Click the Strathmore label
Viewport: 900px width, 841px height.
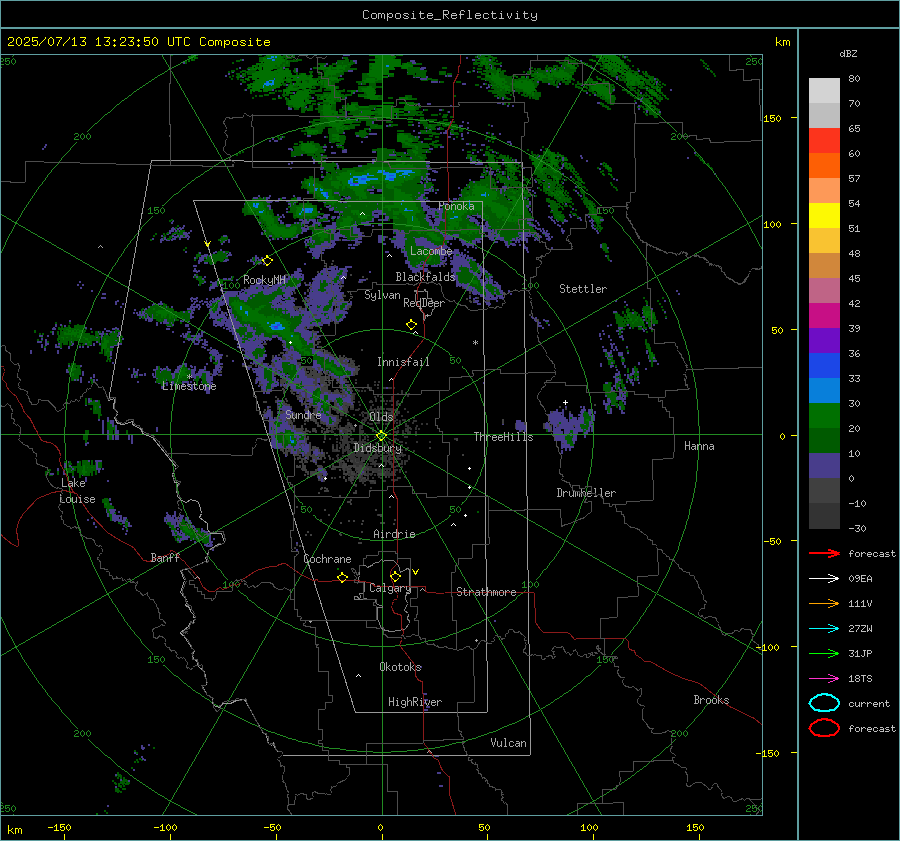click(x=486, y=592)
